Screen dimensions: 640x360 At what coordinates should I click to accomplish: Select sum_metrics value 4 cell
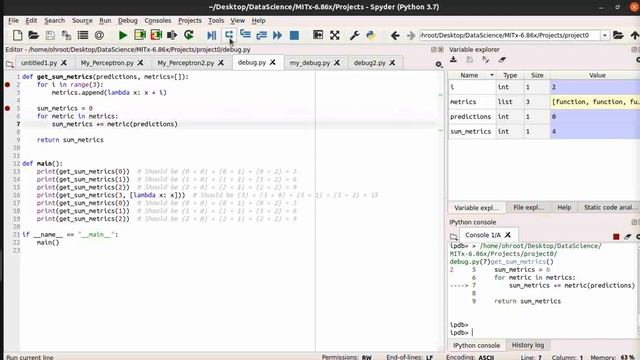pos(595,131)
